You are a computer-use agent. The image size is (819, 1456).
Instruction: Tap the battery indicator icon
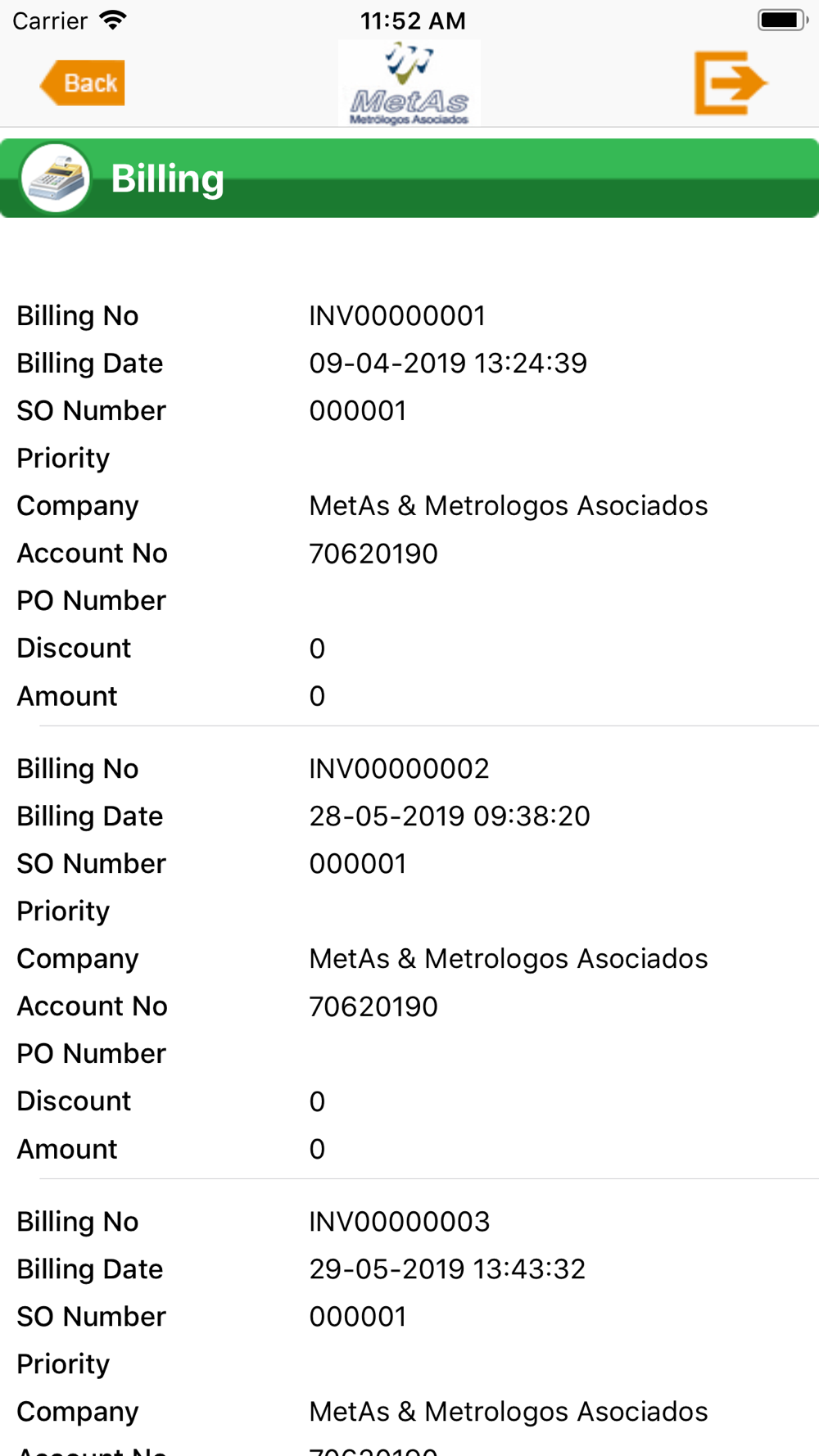[782, 20]
